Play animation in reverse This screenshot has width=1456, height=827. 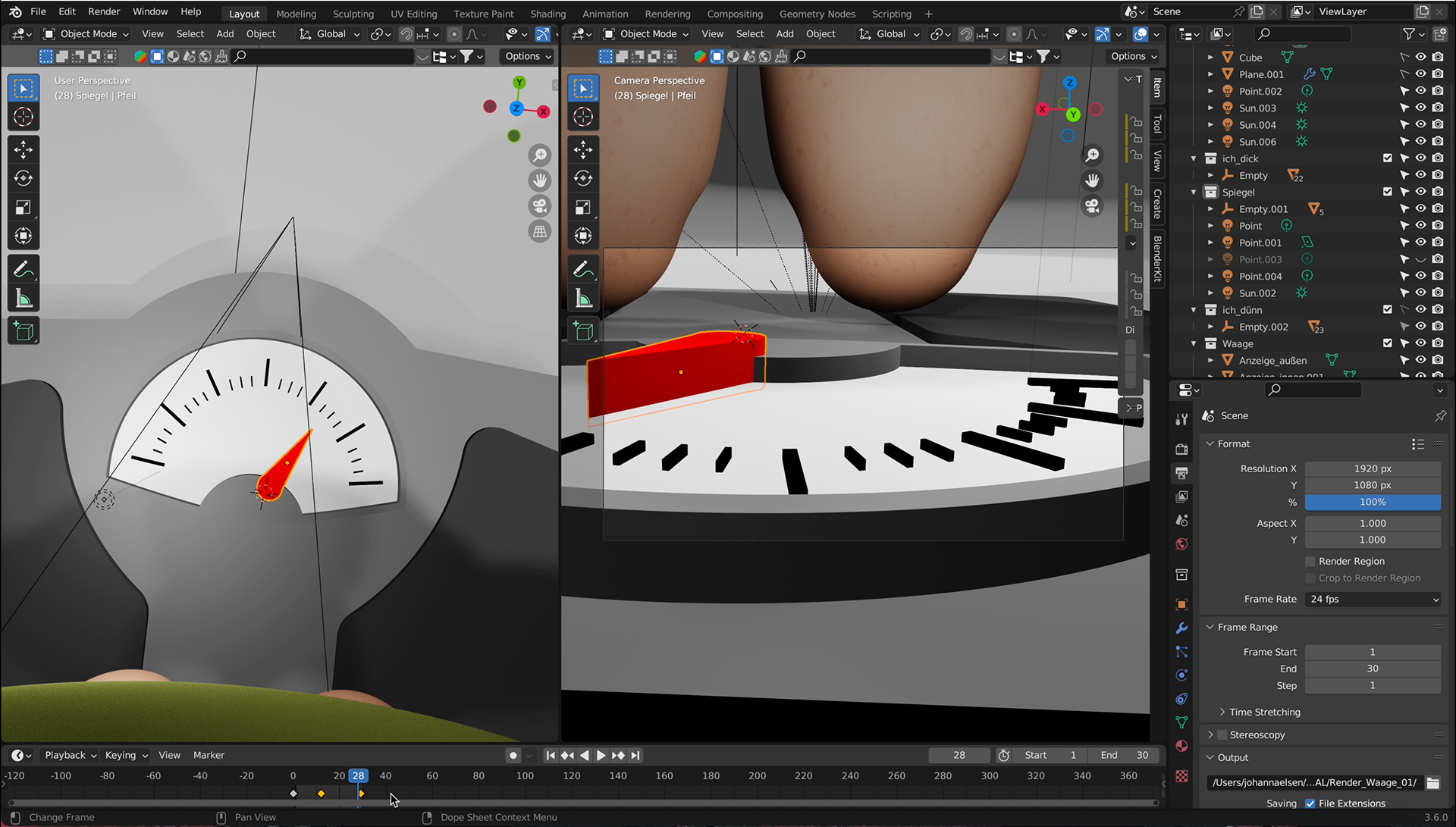coord(584,755)
